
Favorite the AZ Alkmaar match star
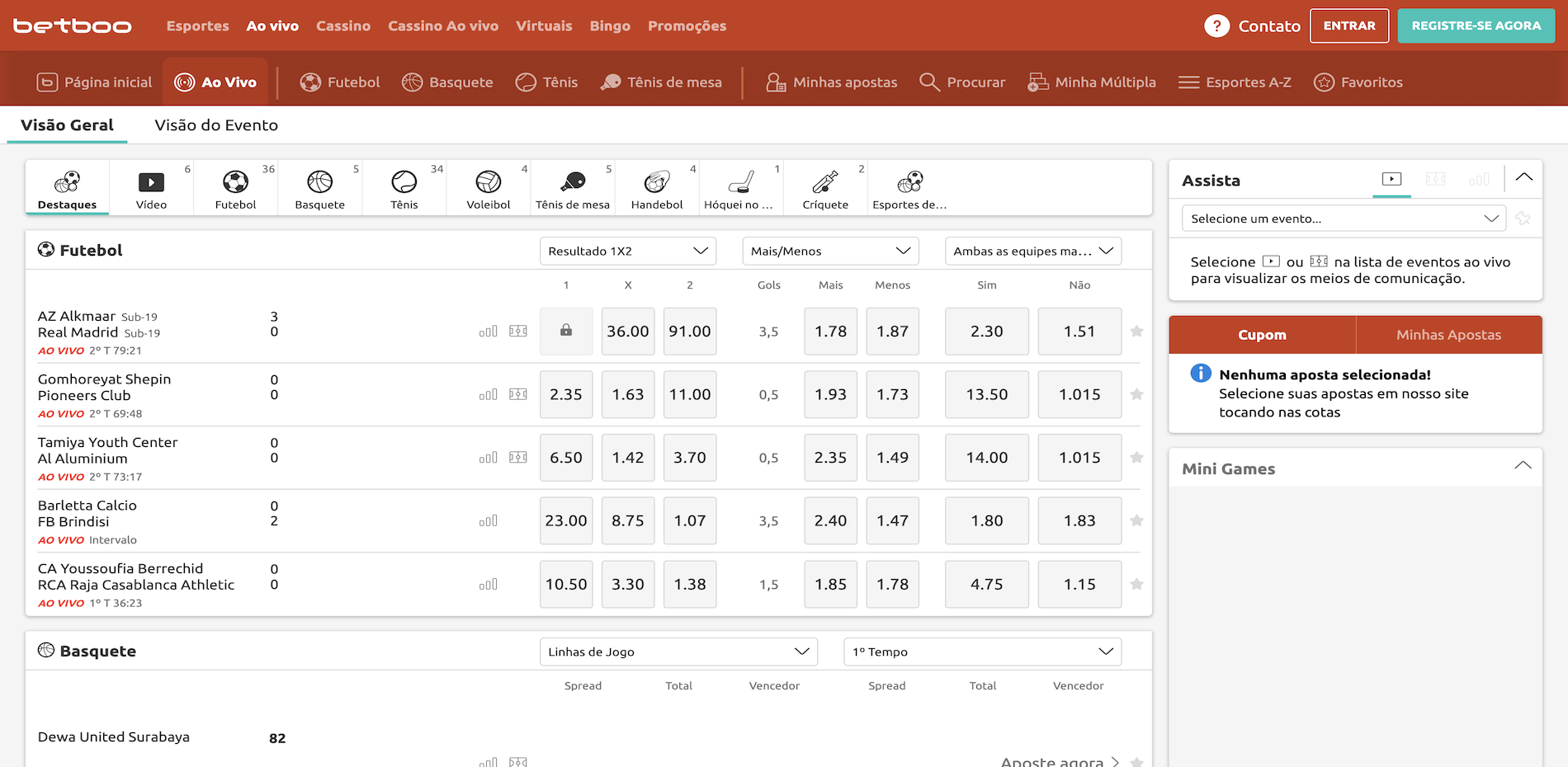click(1136, 332)
